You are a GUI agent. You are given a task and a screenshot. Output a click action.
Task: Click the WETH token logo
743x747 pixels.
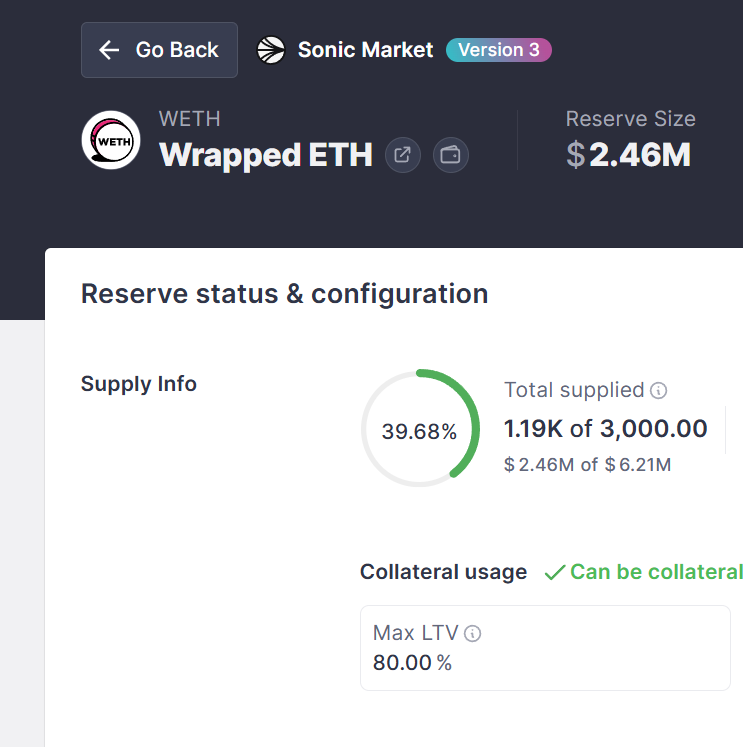(x=111, y=140)
